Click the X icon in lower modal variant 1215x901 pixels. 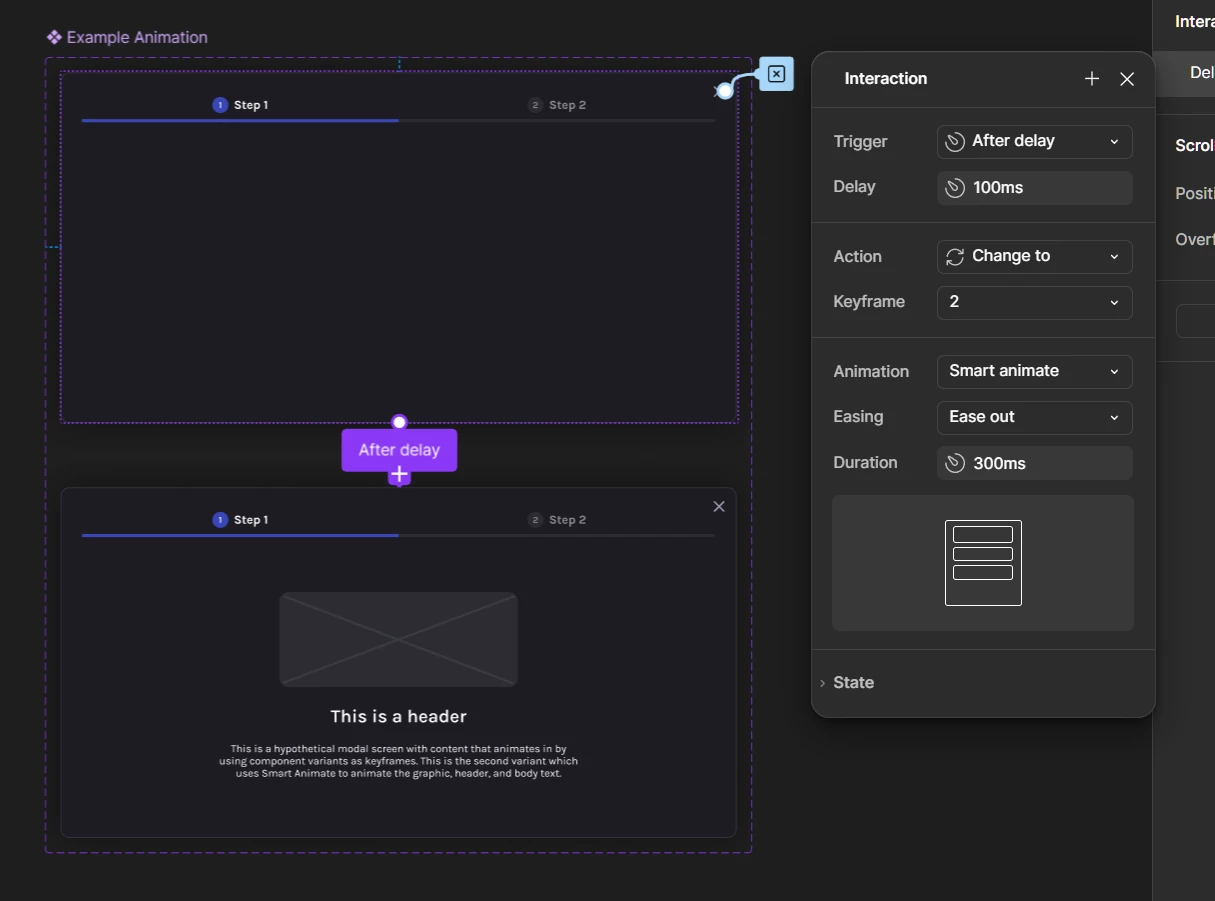[x=718, y=507]
